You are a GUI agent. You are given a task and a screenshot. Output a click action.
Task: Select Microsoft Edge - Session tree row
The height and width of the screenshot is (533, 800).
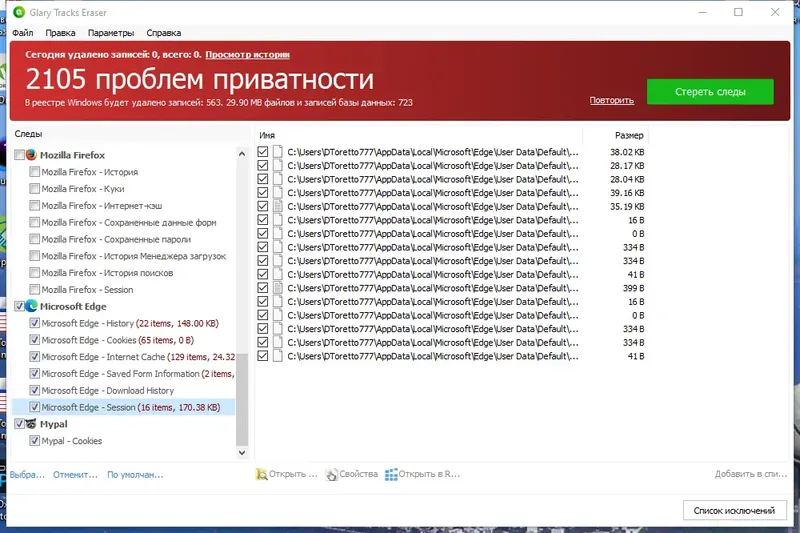click(x=123, y=407)
